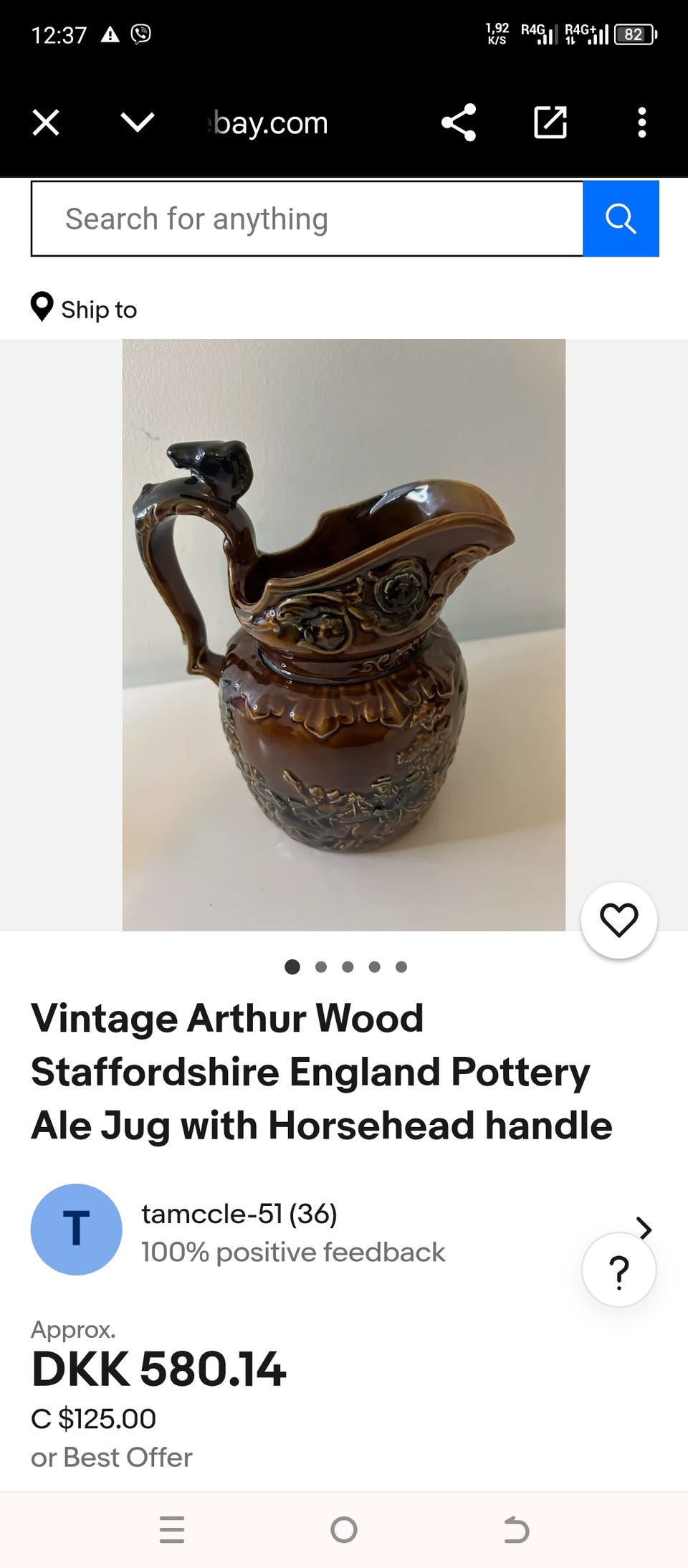Add item to watchlist with heart icon

pos(619,920)
